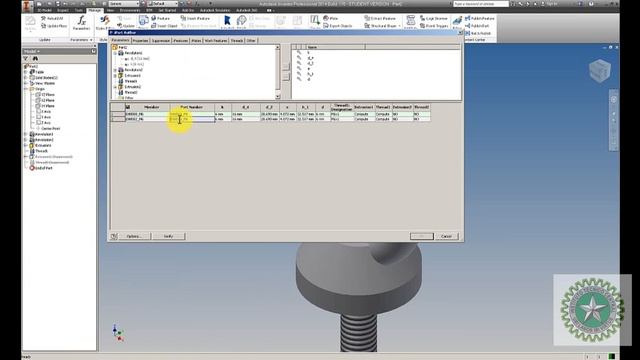Click the Rebuild All ribbon command
Screen dimensions: 640x360
point(52,18)
